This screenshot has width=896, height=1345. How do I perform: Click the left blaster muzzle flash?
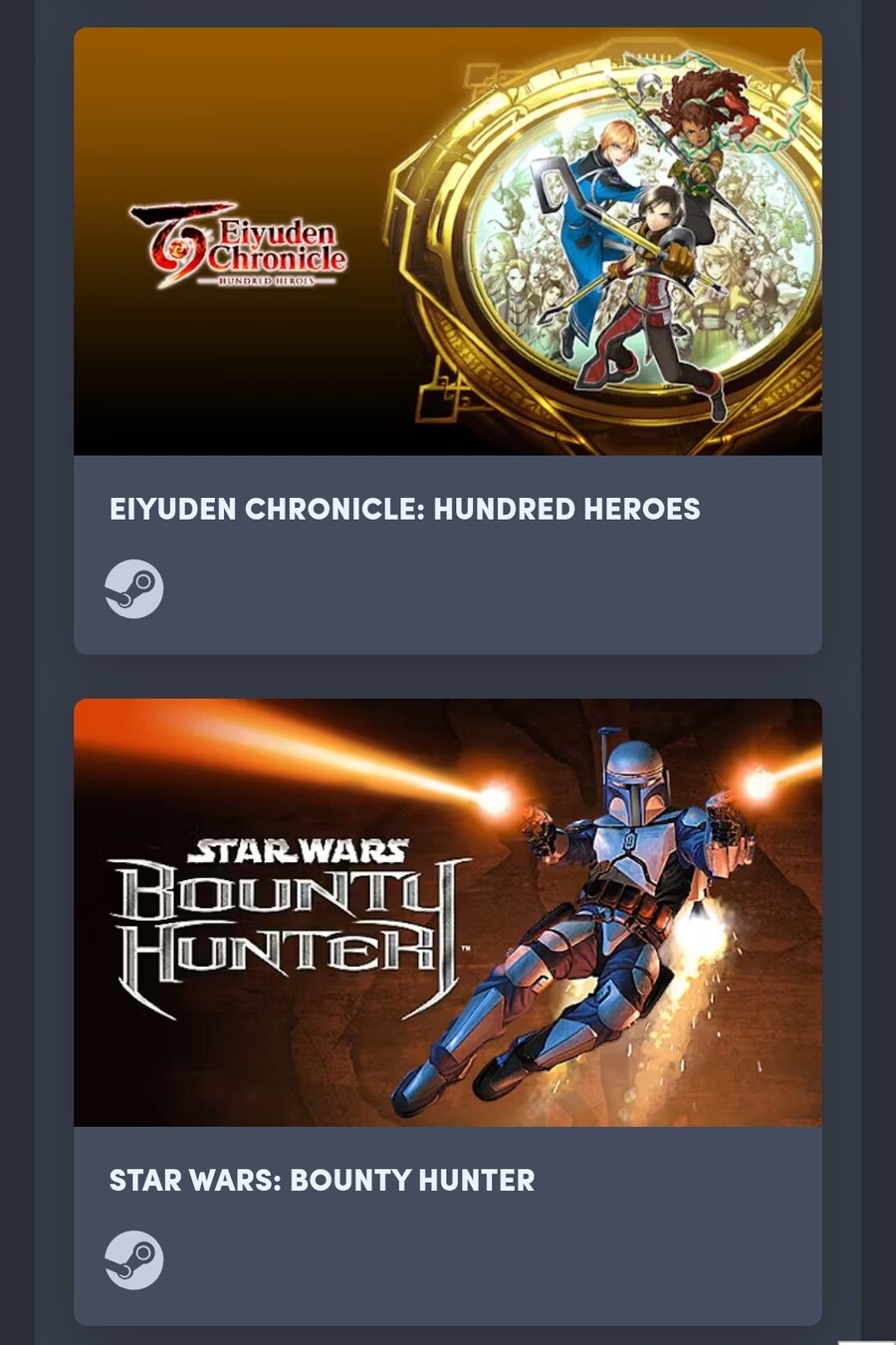(495, 798)
